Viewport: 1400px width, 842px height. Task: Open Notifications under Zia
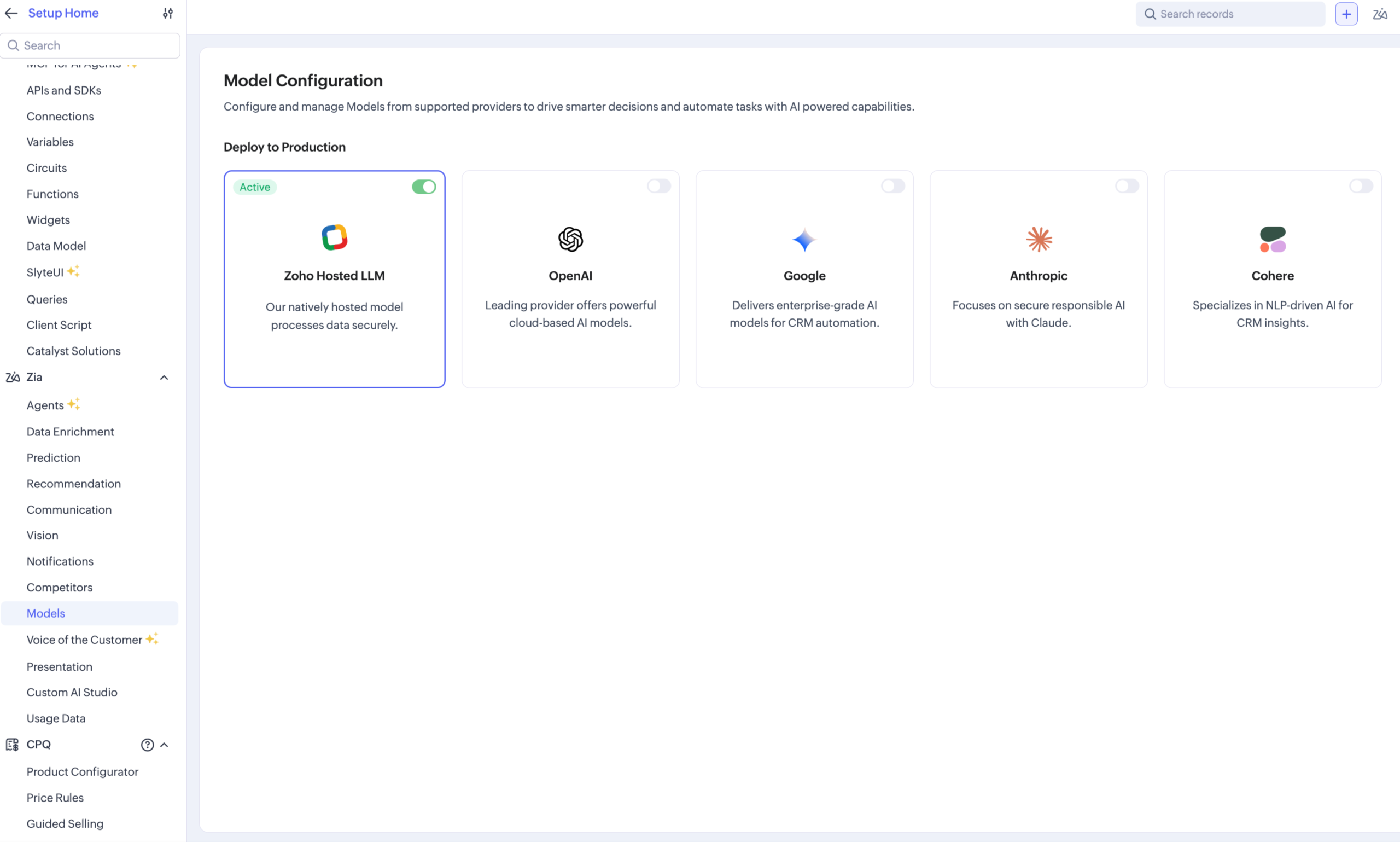click(x=60, y=561)
